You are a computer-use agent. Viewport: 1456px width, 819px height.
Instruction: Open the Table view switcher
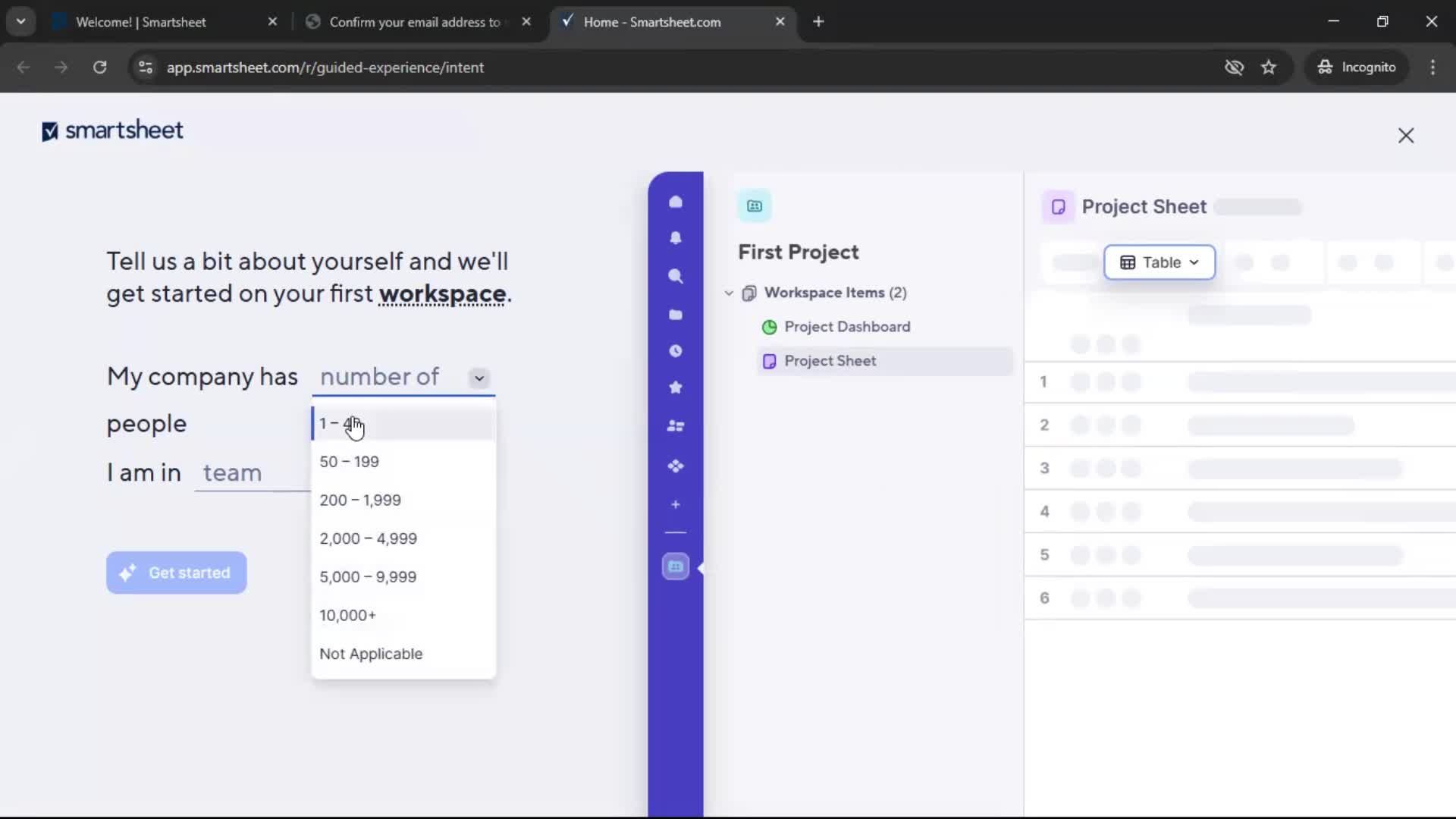click(1159, 262)
